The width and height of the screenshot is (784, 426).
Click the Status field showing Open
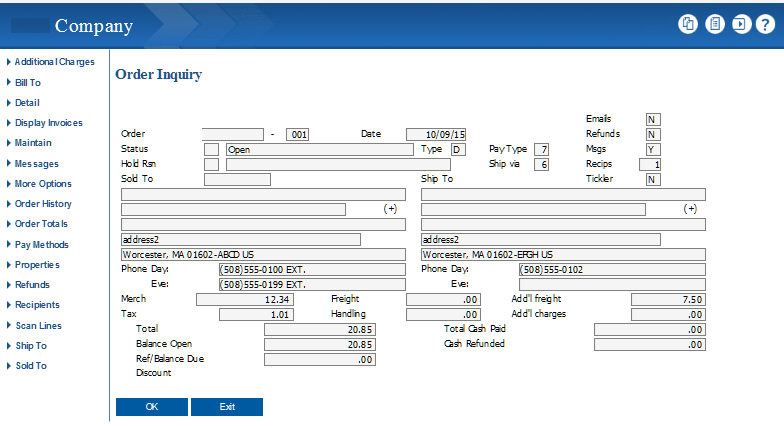click(x=318, y=149)
